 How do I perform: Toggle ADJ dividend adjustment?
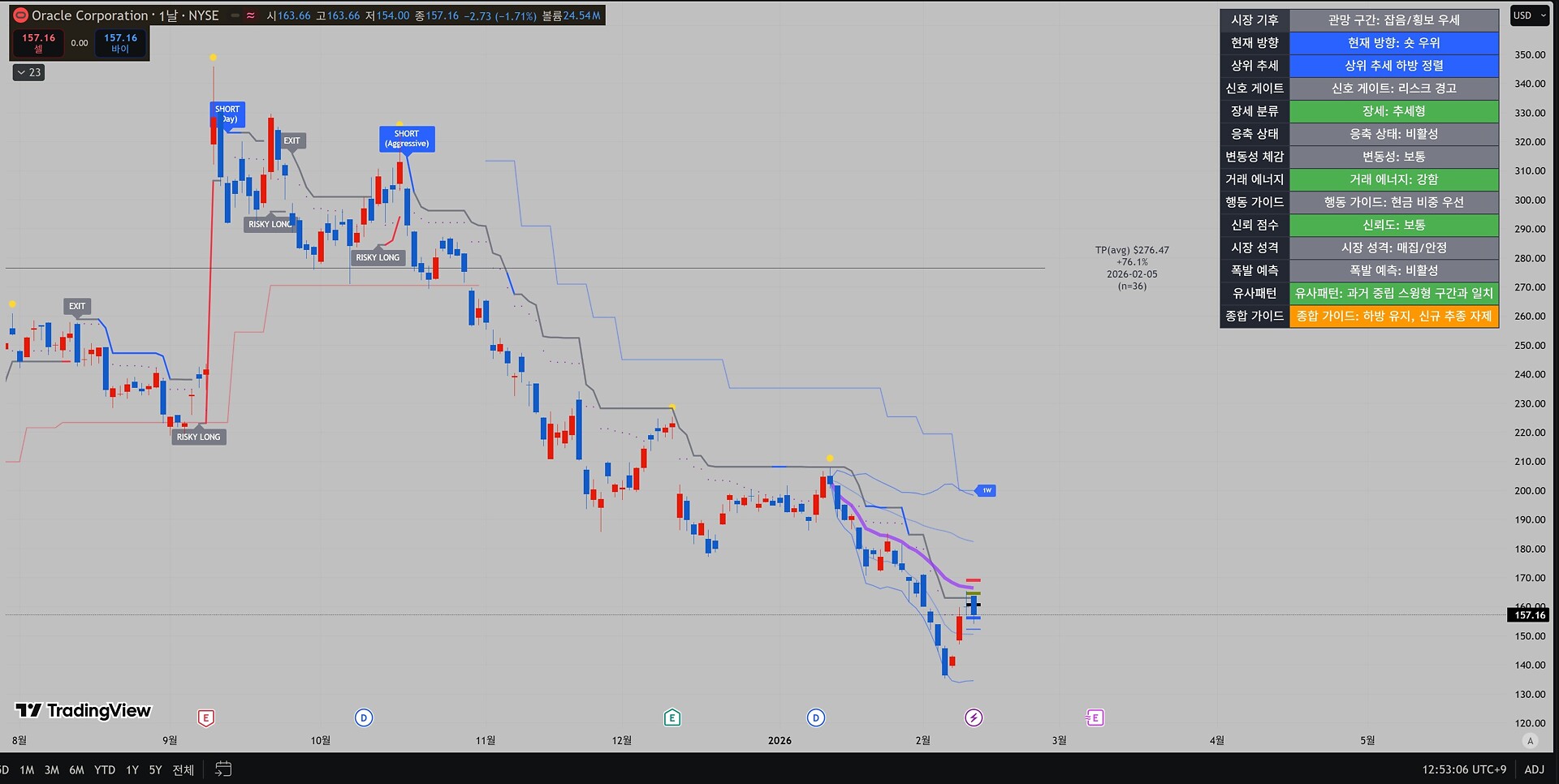point(1535,769)
